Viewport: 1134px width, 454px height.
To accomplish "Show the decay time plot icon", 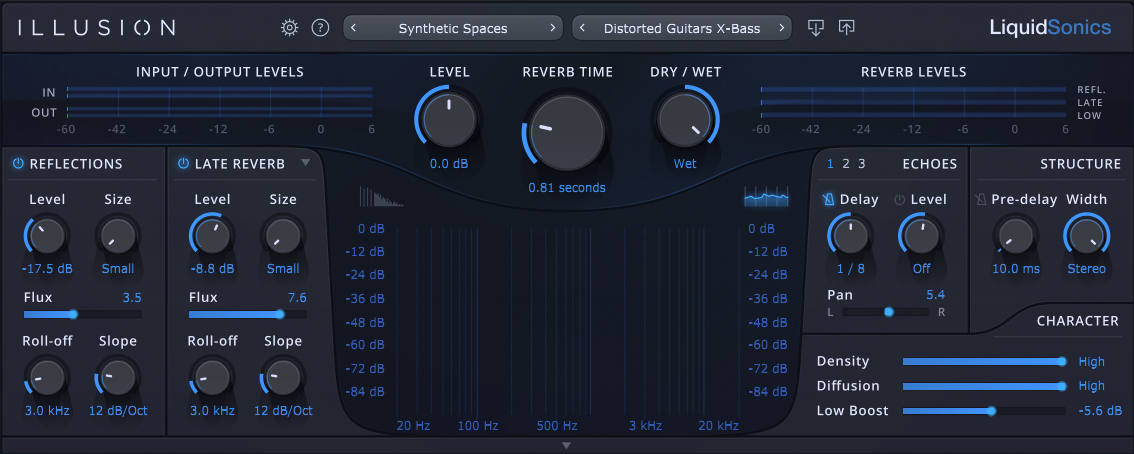I will click(380, 197).
